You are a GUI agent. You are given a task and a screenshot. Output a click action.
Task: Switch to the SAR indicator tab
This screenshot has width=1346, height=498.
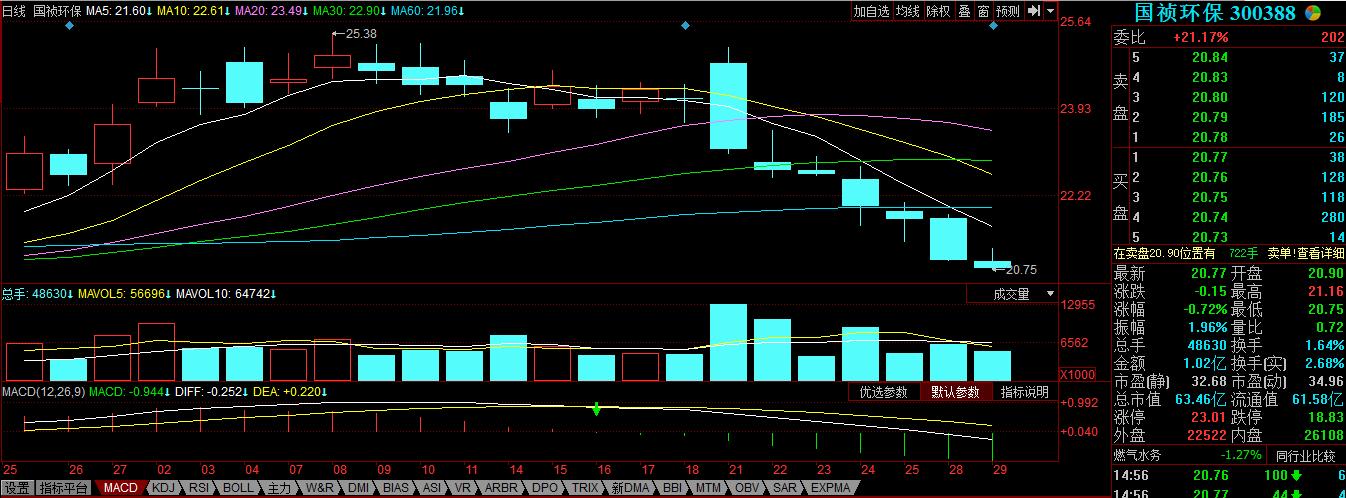(785, 488)
